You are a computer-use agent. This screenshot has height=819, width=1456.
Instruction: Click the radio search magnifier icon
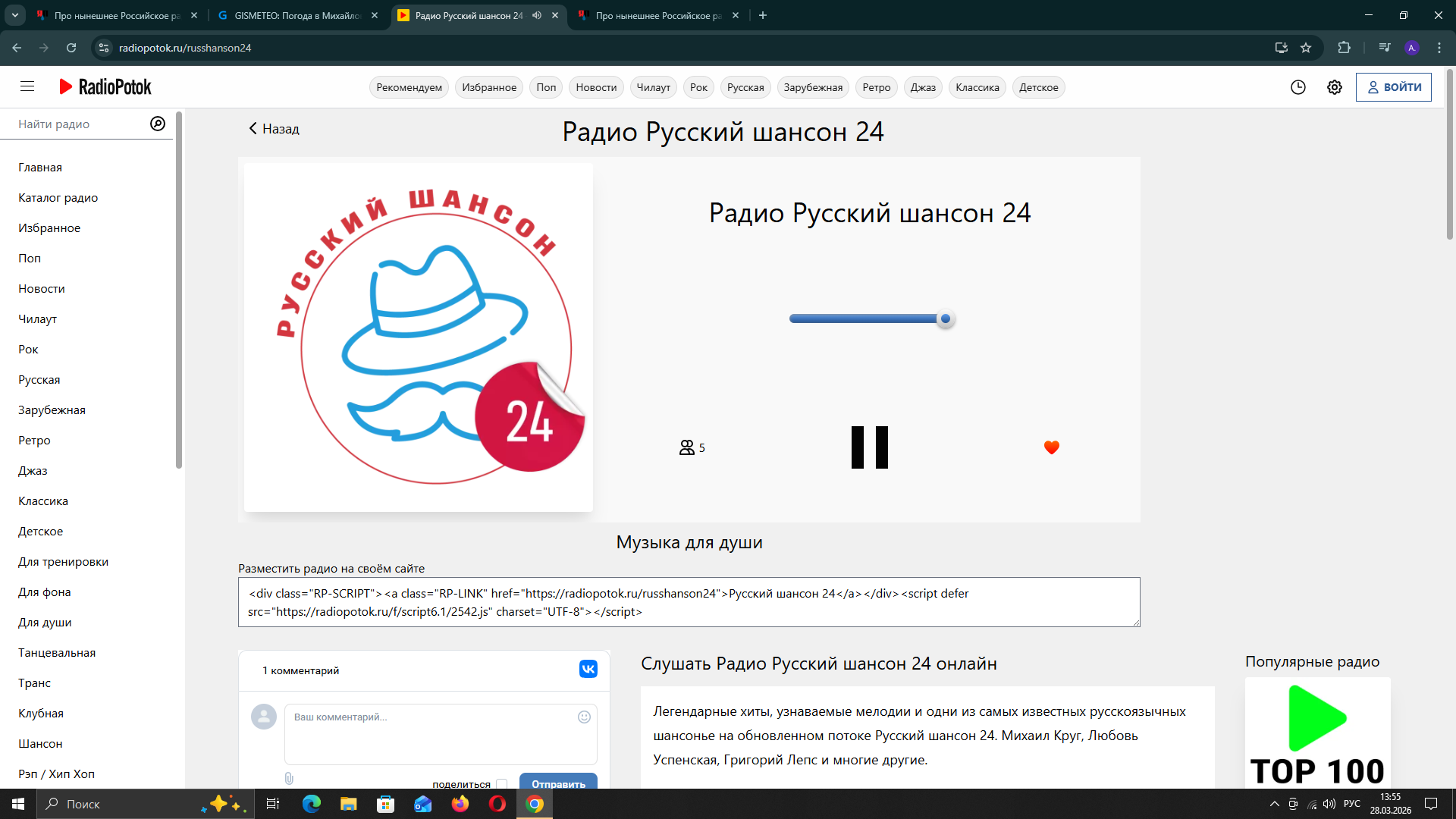158,124
